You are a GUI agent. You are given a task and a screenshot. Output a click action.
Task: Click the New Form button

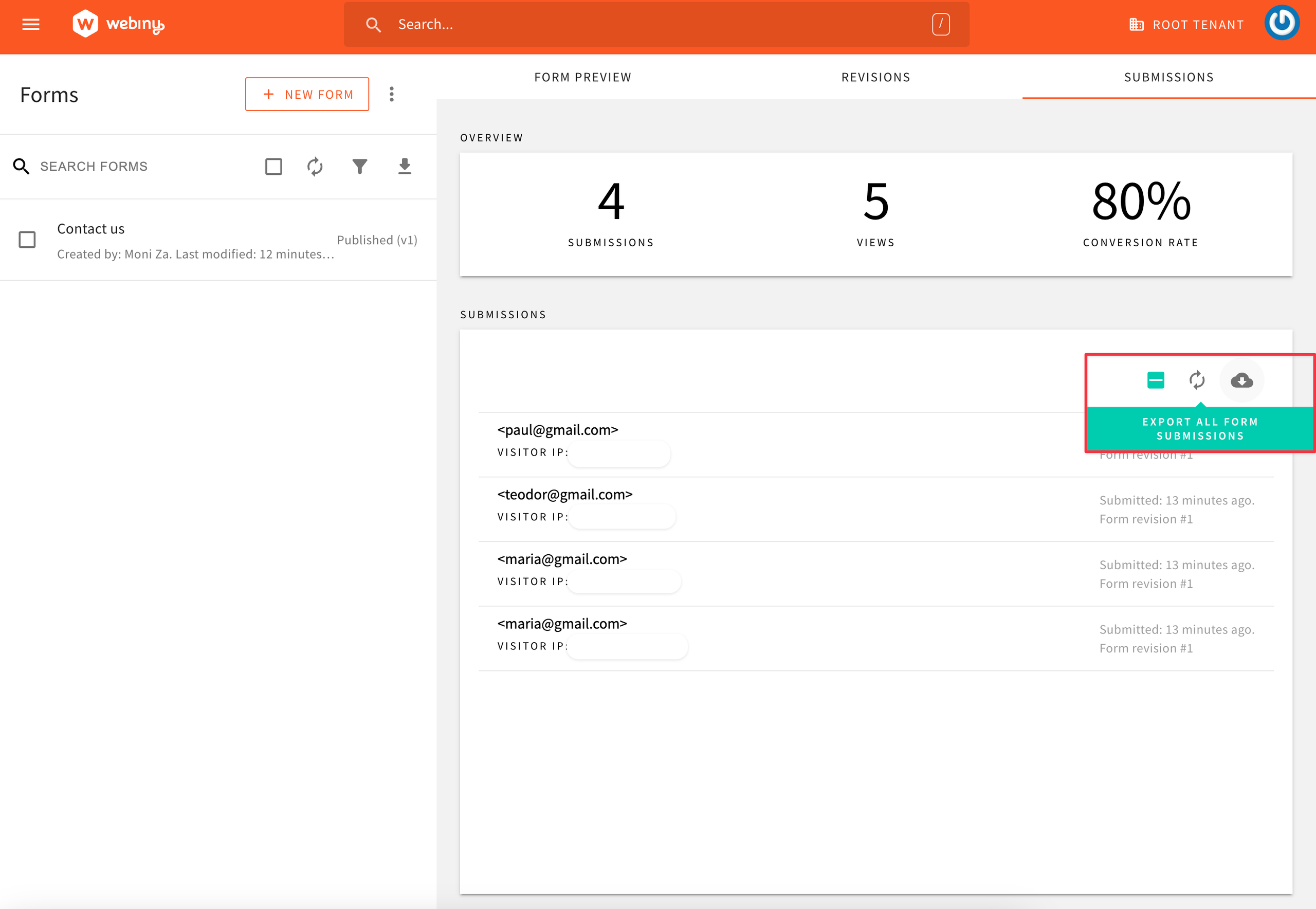pos(307,94)
